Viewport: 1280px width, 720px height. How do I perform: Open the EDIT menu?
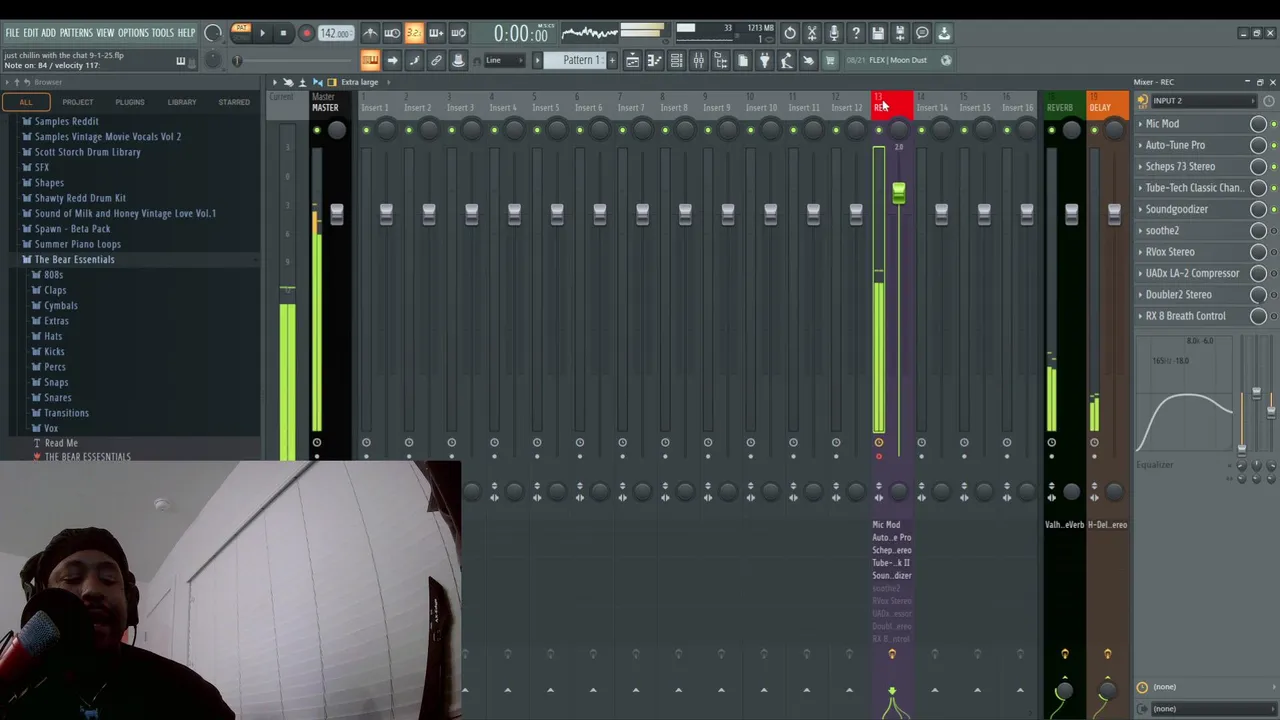coord(31,33)
